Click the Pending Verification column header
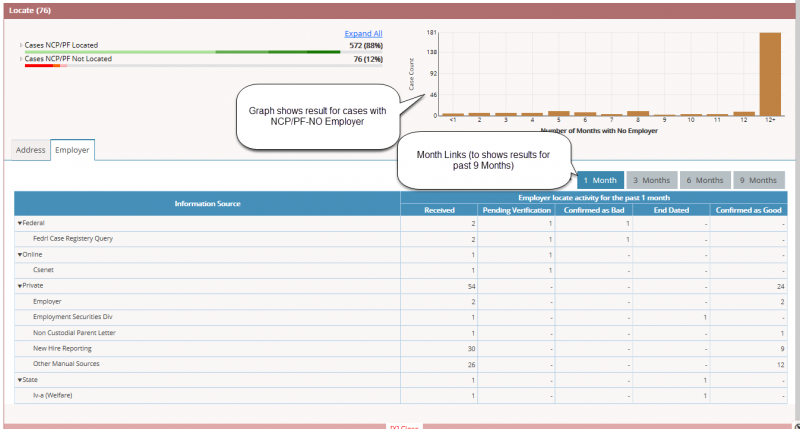The image size is (800, 429). pos(516,210)
